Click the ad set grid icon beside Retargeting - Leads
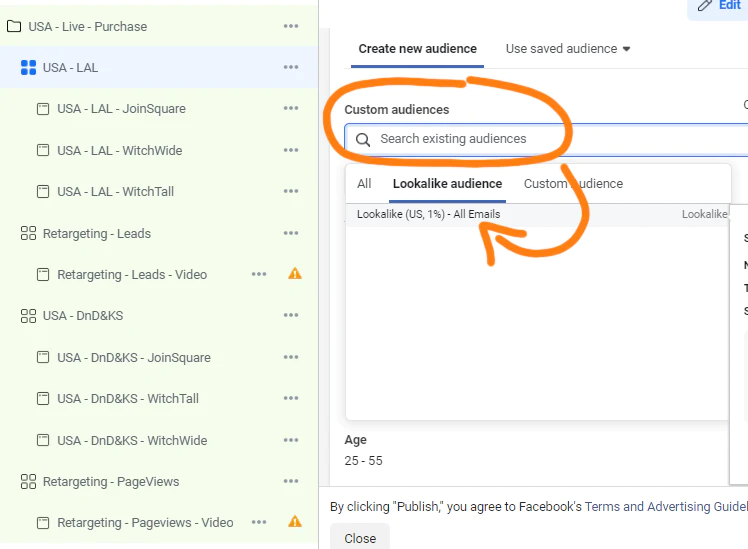 coord(28,233)
